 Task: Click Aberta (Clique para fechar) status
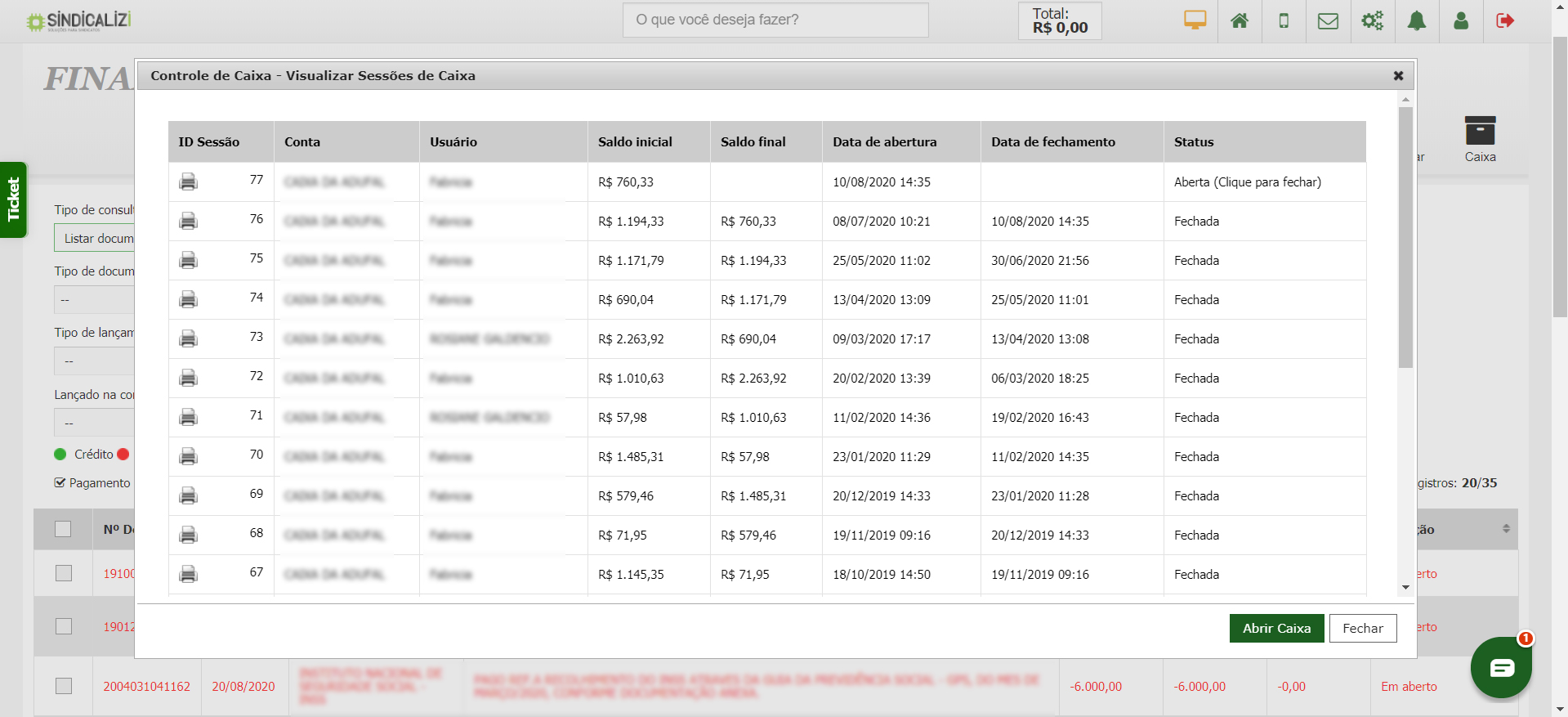point(1247,181)
